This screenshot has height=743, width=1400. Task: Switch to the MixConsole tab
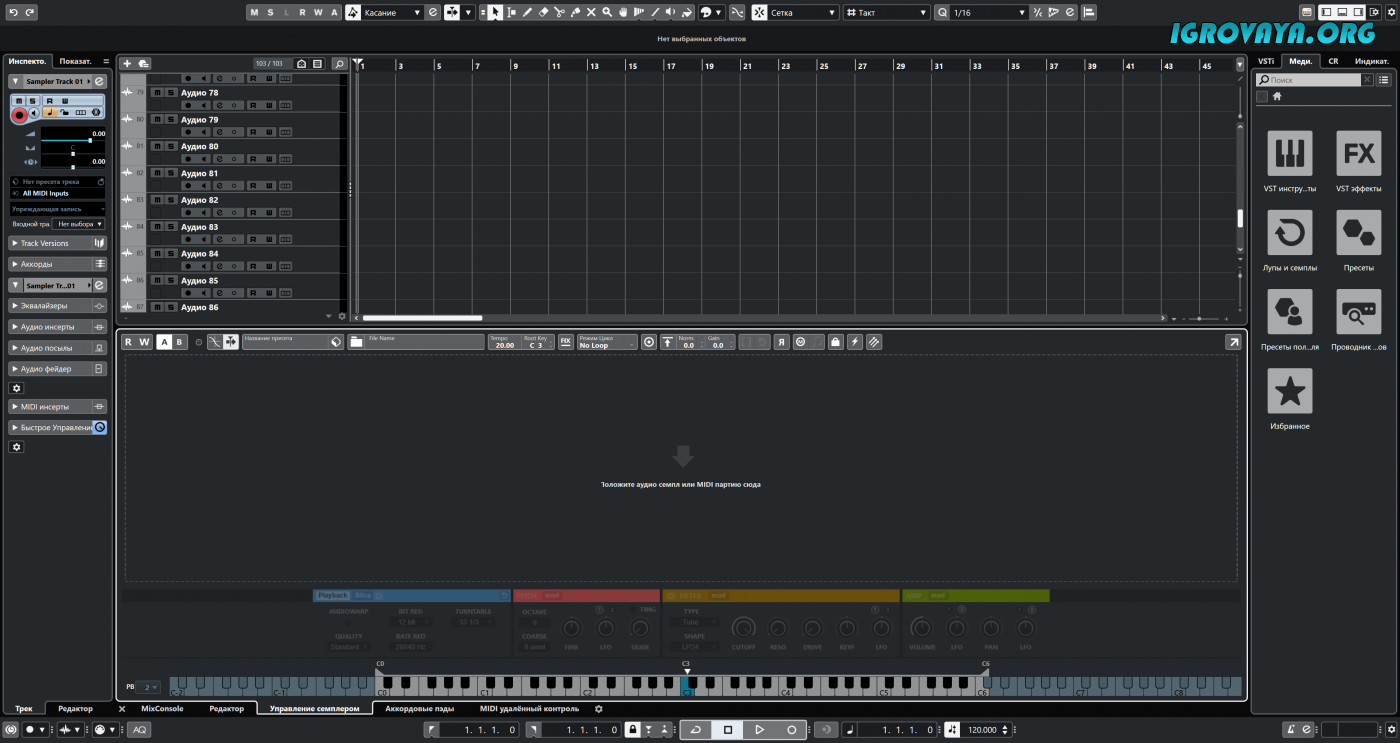click(162, 708)
